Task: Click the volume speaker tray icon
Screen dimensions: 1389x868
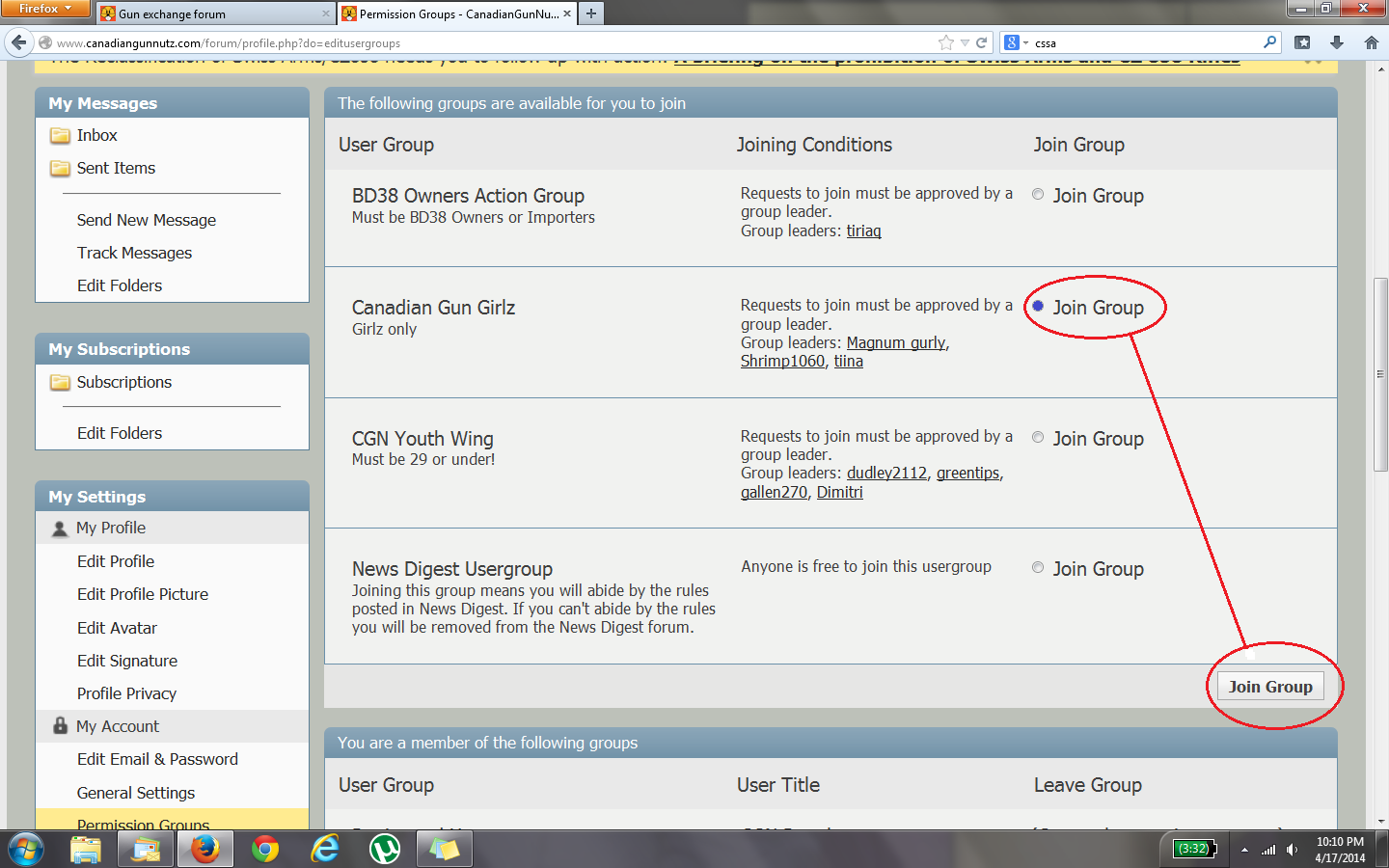Action: point(1293,850)
